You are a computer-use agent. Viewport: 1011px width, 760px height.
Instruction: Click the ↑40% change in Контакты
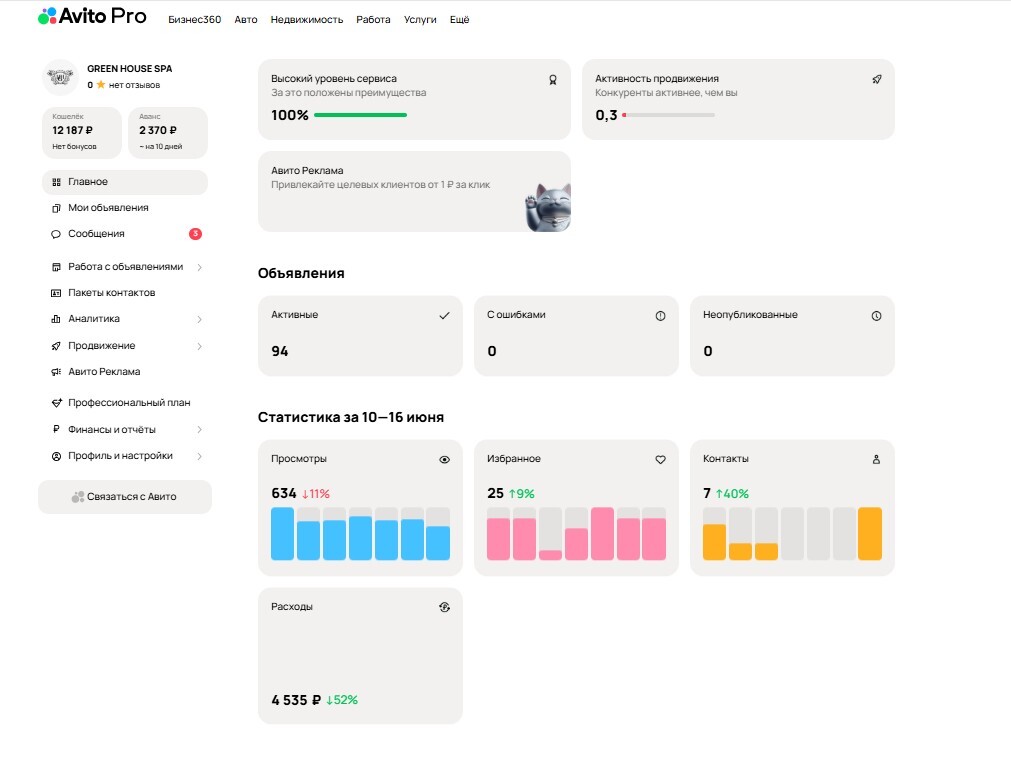click(x=732, y=494)
